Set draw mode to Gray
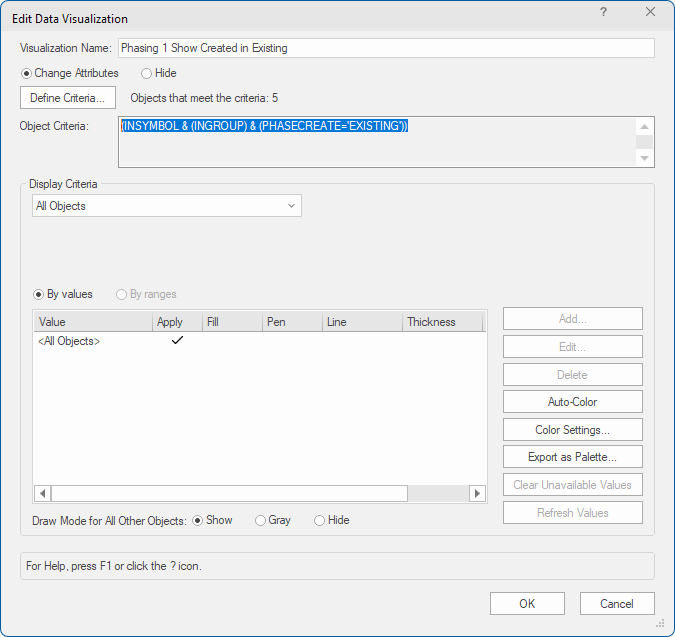 pos(260,520)
